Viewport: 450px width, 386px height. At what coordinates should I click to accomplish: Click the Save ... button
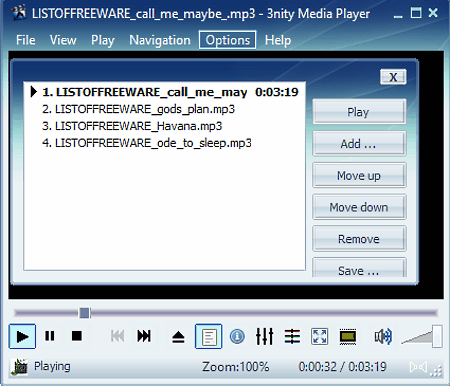(x=359, y=267)
